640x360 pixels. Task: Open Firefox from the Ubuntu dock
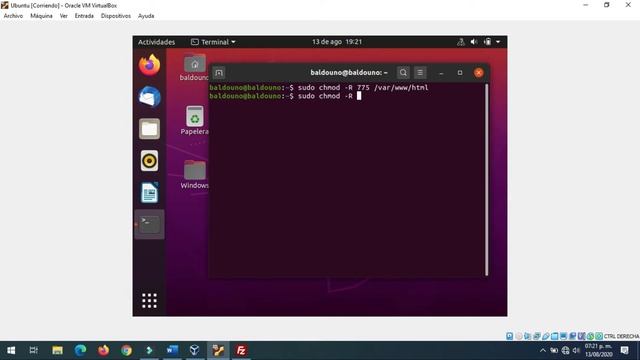coord(149,65)
